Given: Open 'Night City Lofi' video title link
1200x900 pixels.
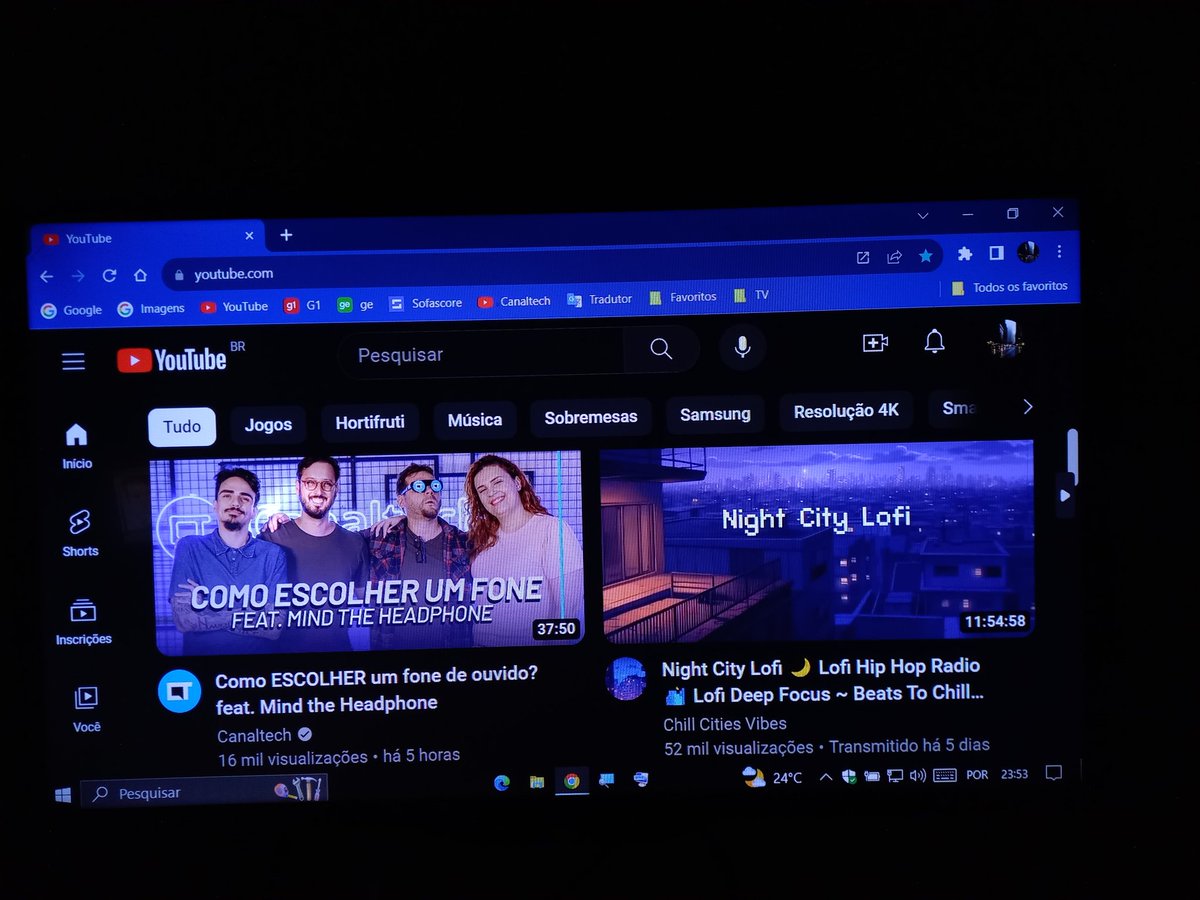Looking at the screenshot, I should coord(822,679).
